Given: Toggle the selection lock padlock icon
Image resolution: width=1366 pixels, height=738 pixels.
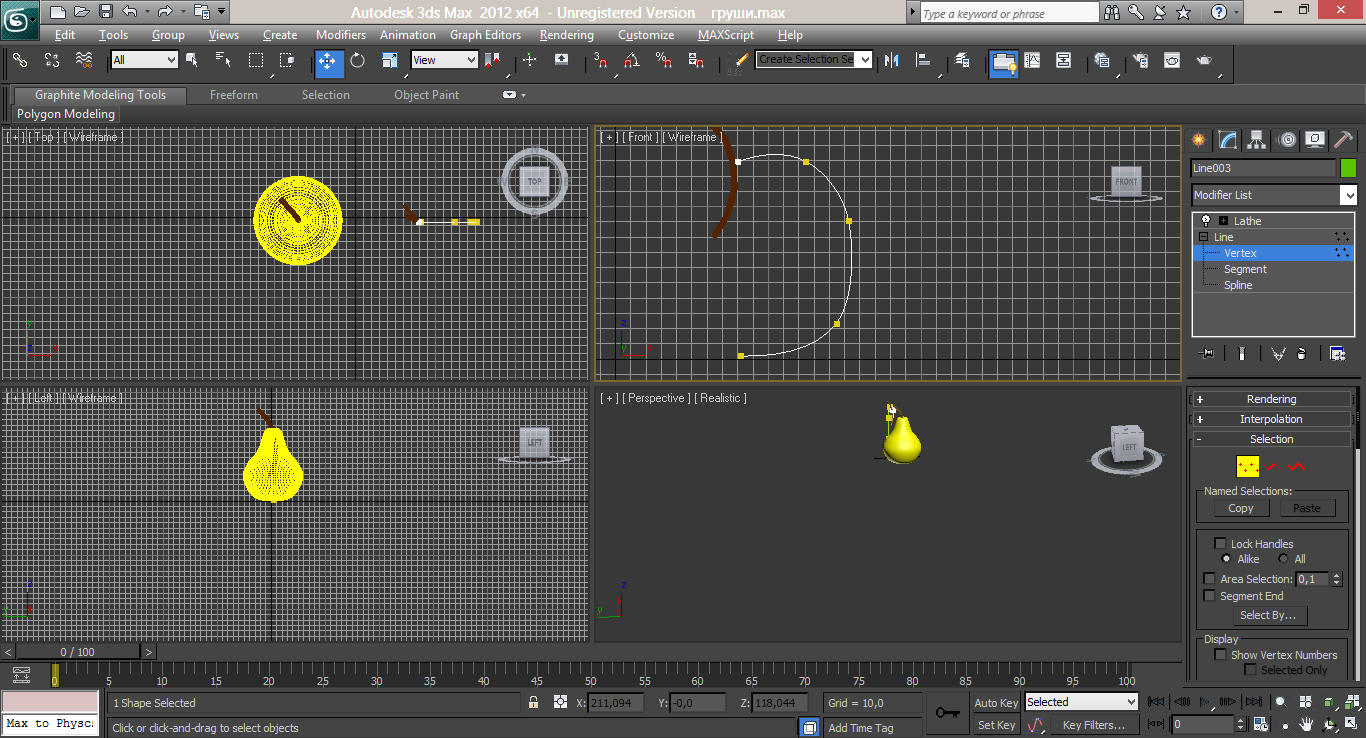Looking at the screenshot, I should tap(534, 703).
